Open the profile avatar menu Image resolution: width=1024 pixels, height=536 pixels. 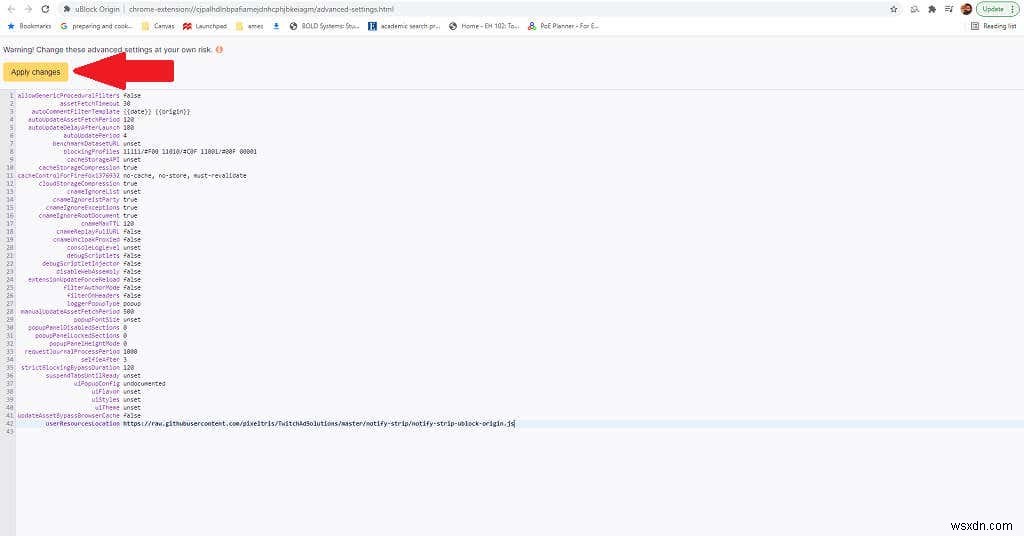point(967,9)
